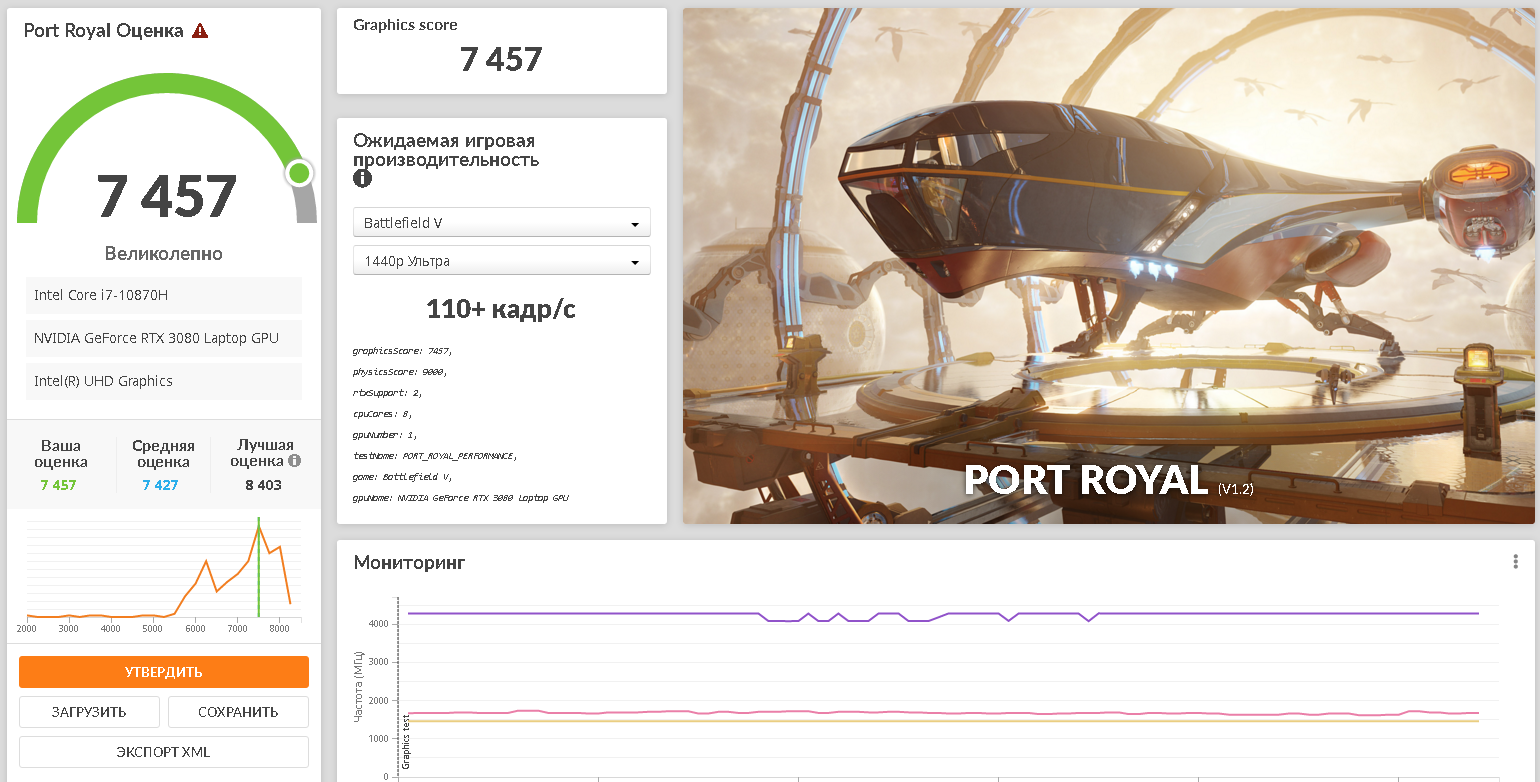This screenshot has width=1540, height=782.
Task: Click the Ваша оценка value 7 457
Action: (x=58, y=485)
